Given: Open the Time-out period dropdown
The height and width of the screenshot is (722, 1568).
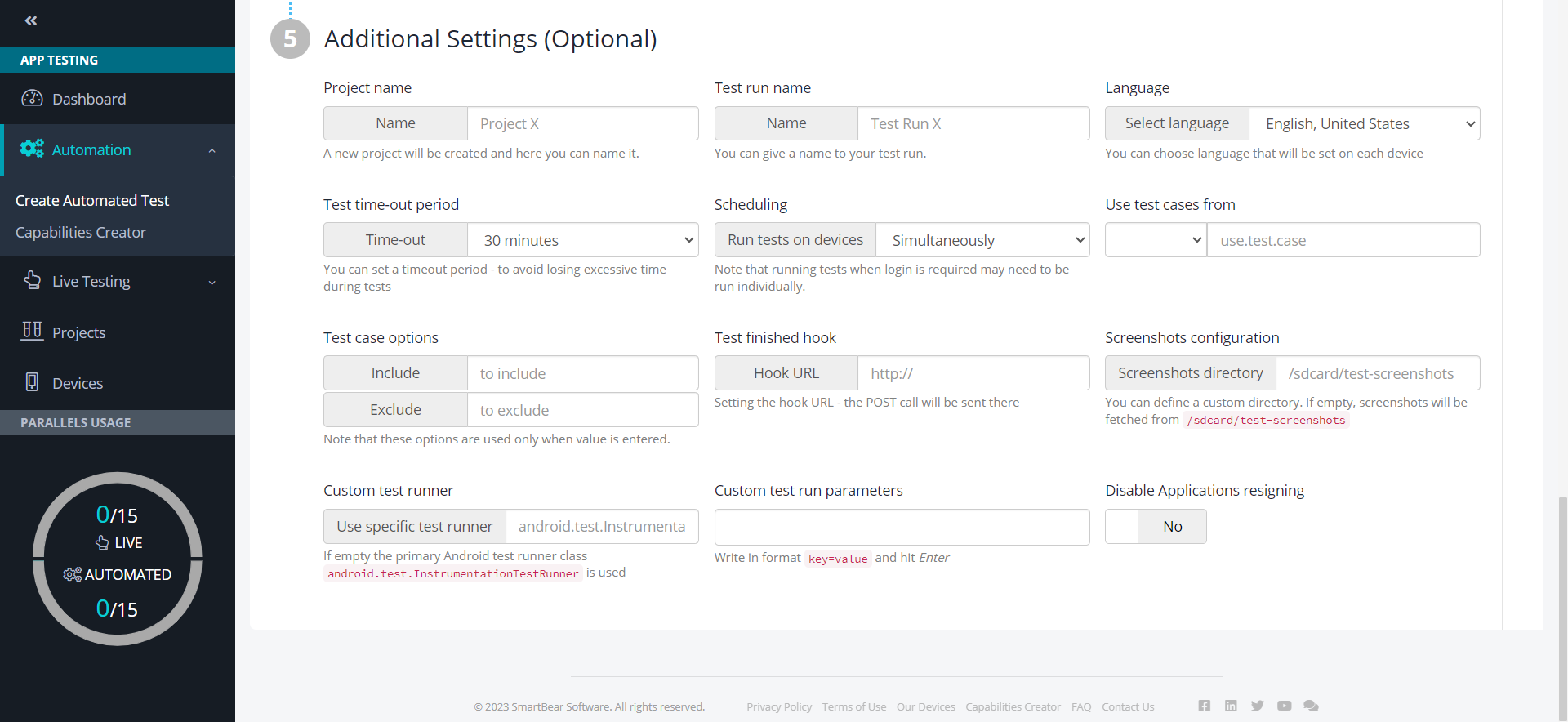Looking at the screenshot, I should coord(583,240).
